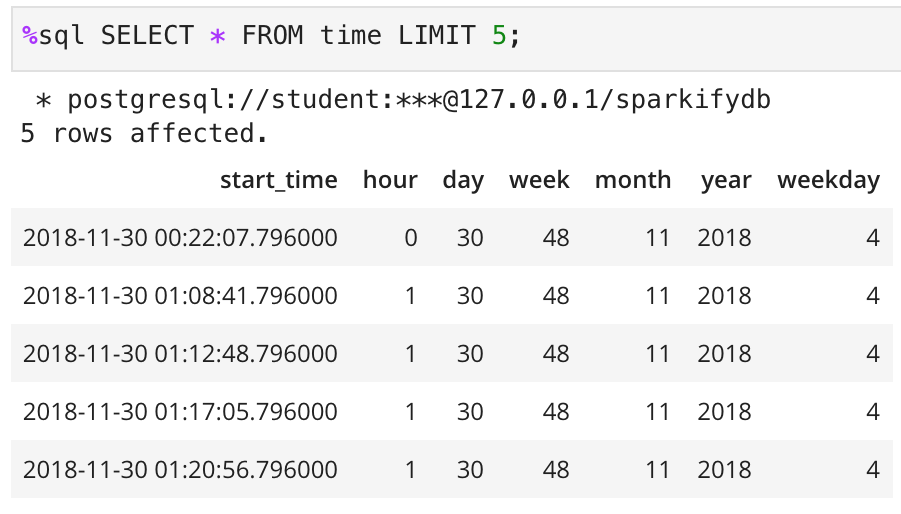This screenshot has height=514, width=901.
Task: Click weekday 4 in the 01:20:56 row
Action: point(873,470)
